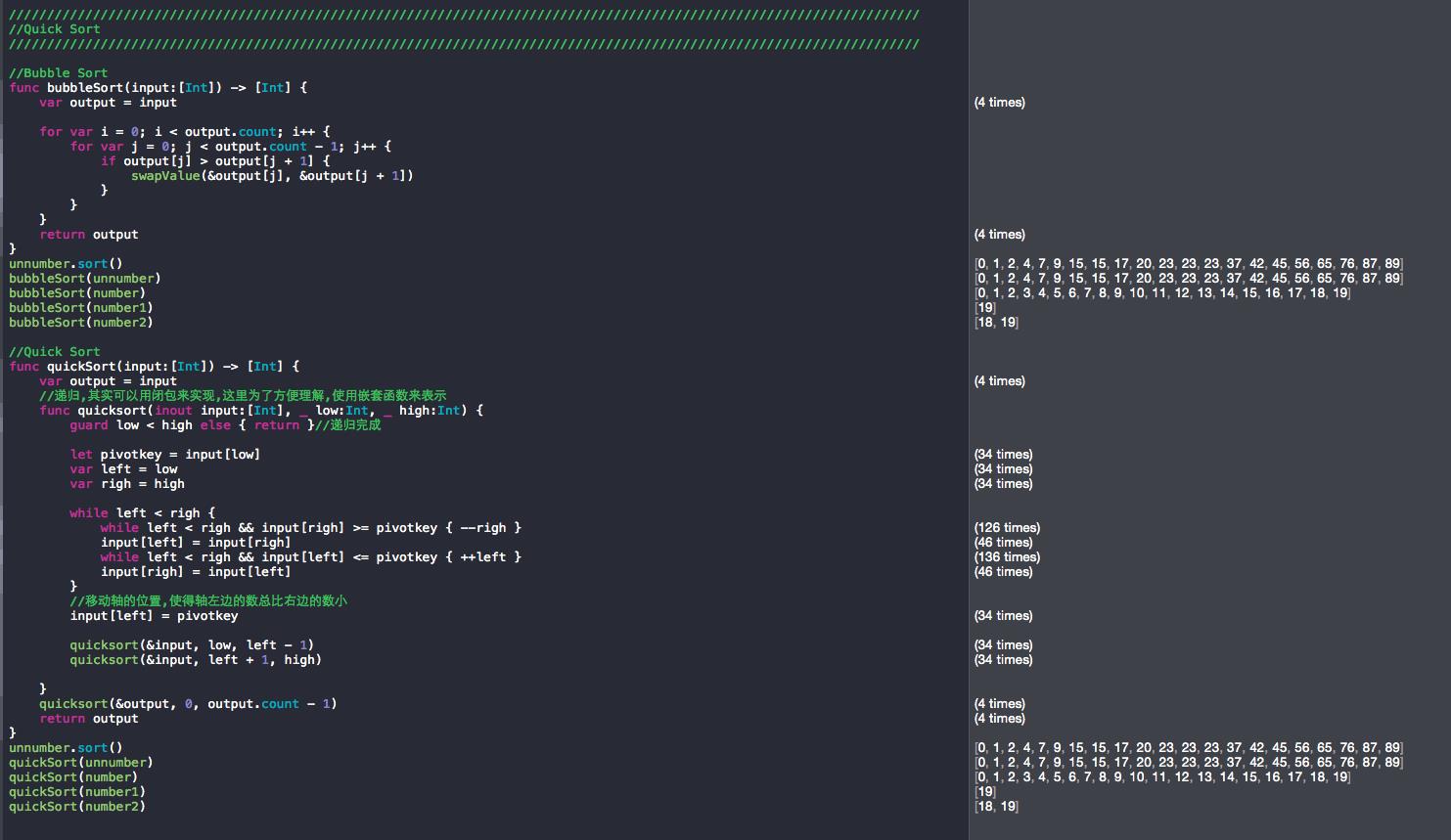Screen dimensions: 1451x840
Task: Click the outer 'while left < righ {' line
Action: (142, 513)
